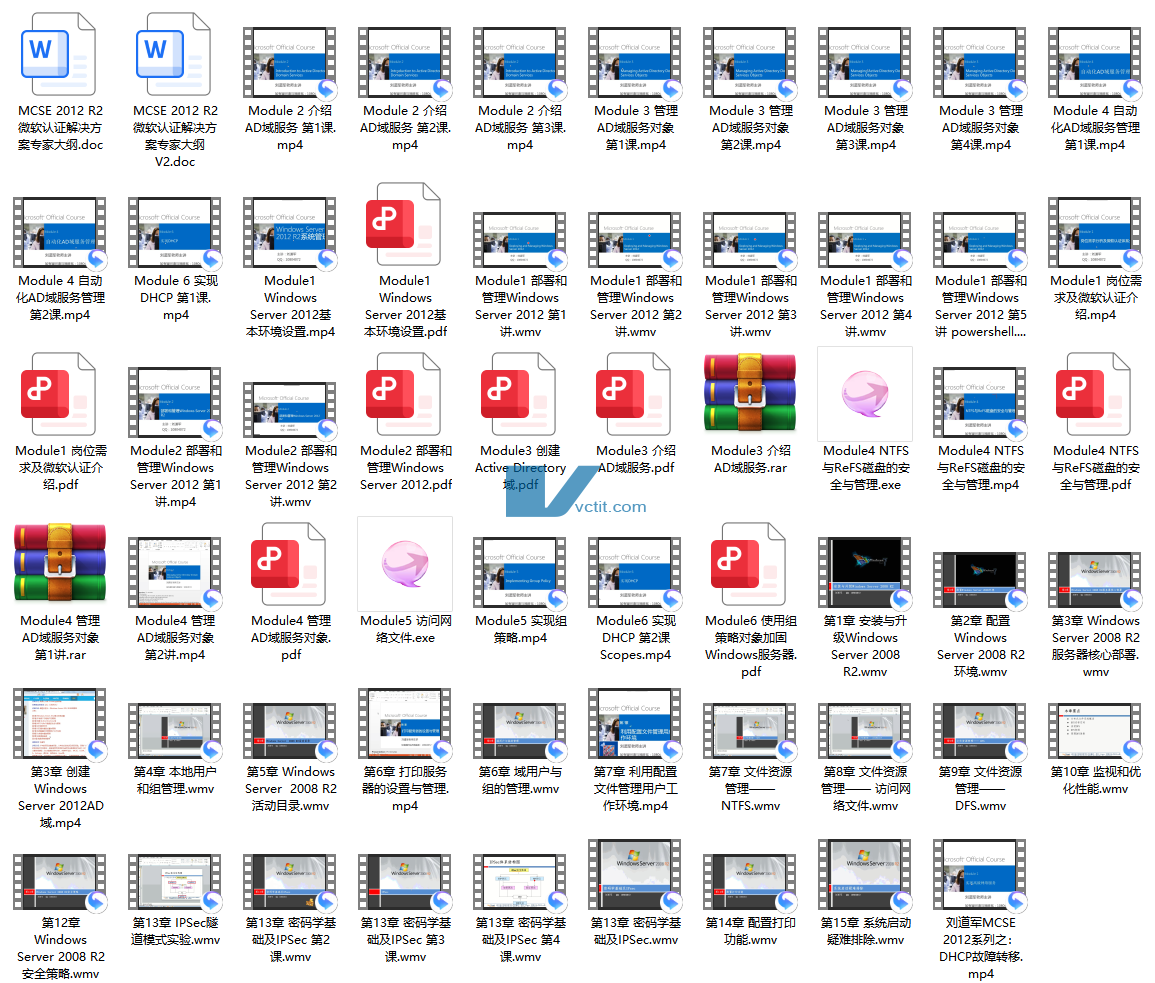Open Module6 实现DHCP 第2课 Scopes.mp4
Viewport: 1155px width, 983px height.
635,573
